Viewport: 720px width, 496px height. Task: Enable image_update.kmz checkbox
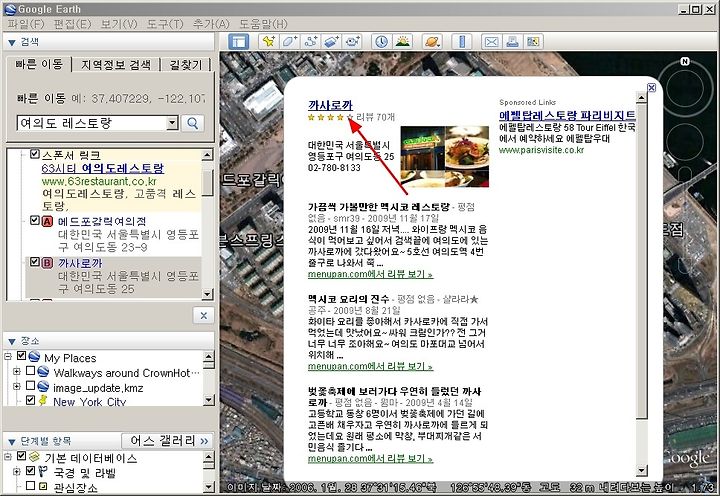(x=30, y=385)
